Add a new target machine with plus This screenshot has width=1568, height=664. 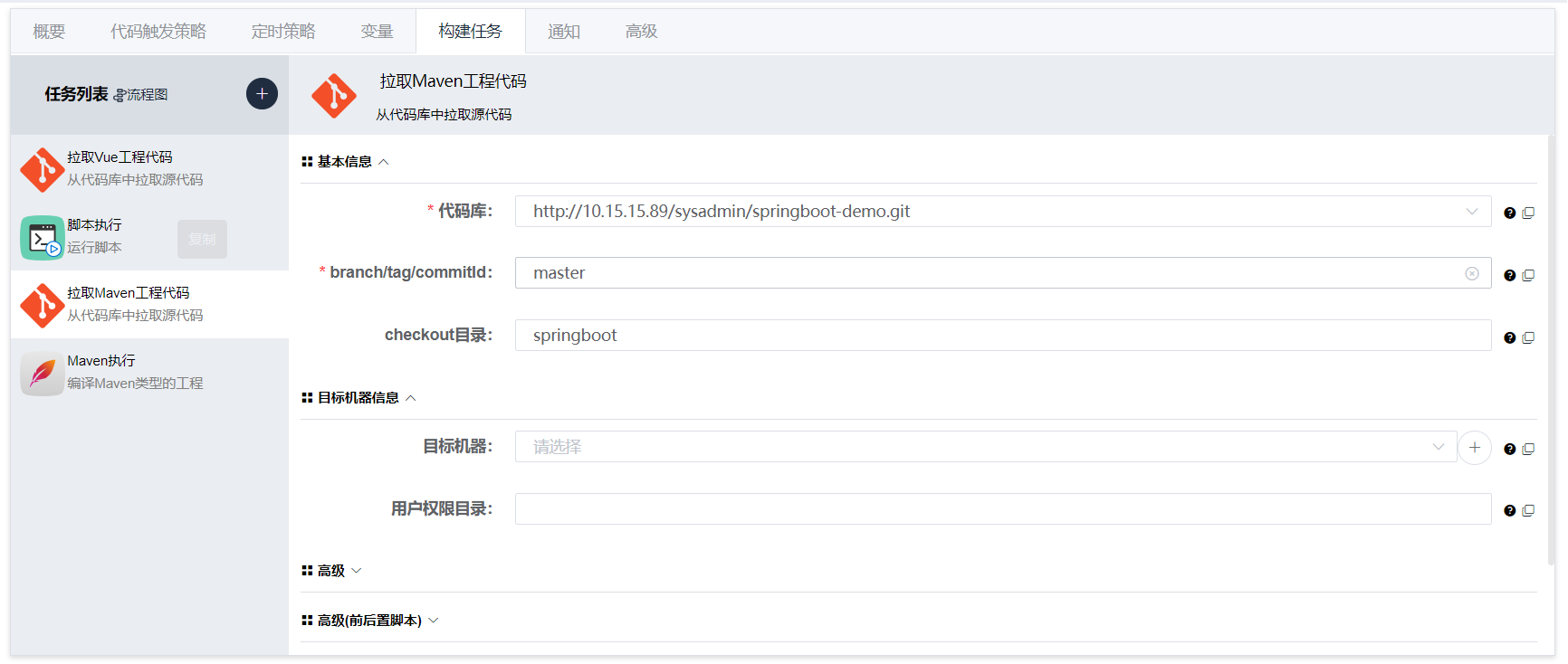(1474, 448)
